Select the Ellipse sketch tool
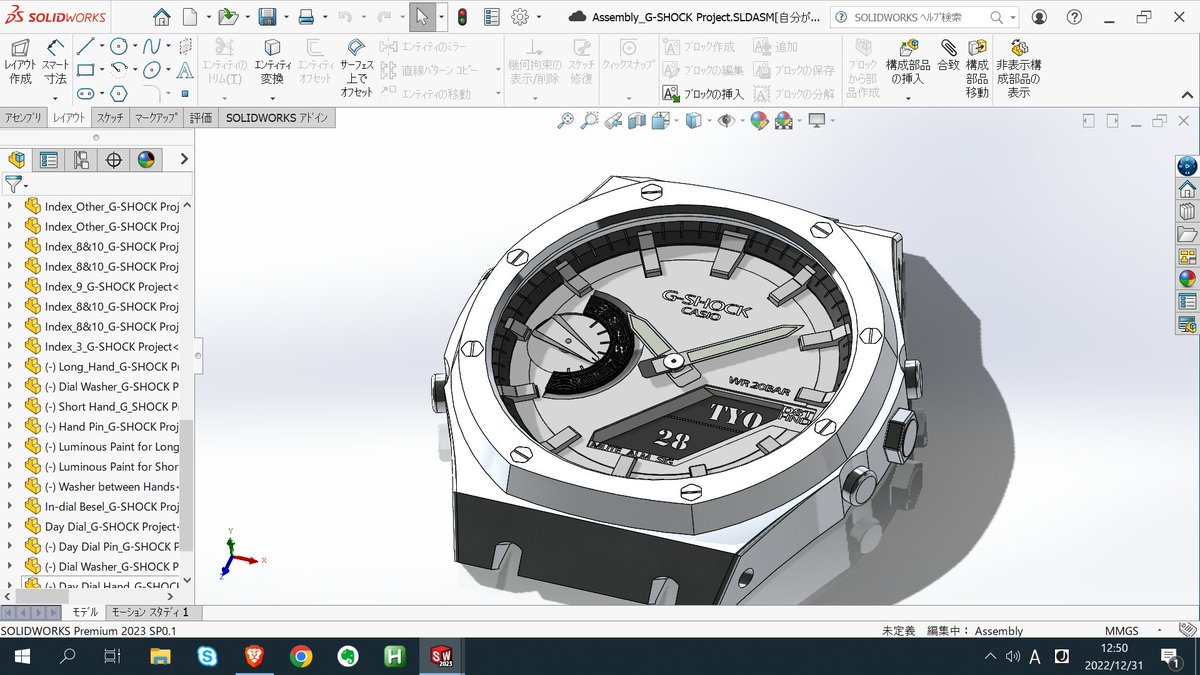This screenshot has width=1200, height=675. point(151,69)
